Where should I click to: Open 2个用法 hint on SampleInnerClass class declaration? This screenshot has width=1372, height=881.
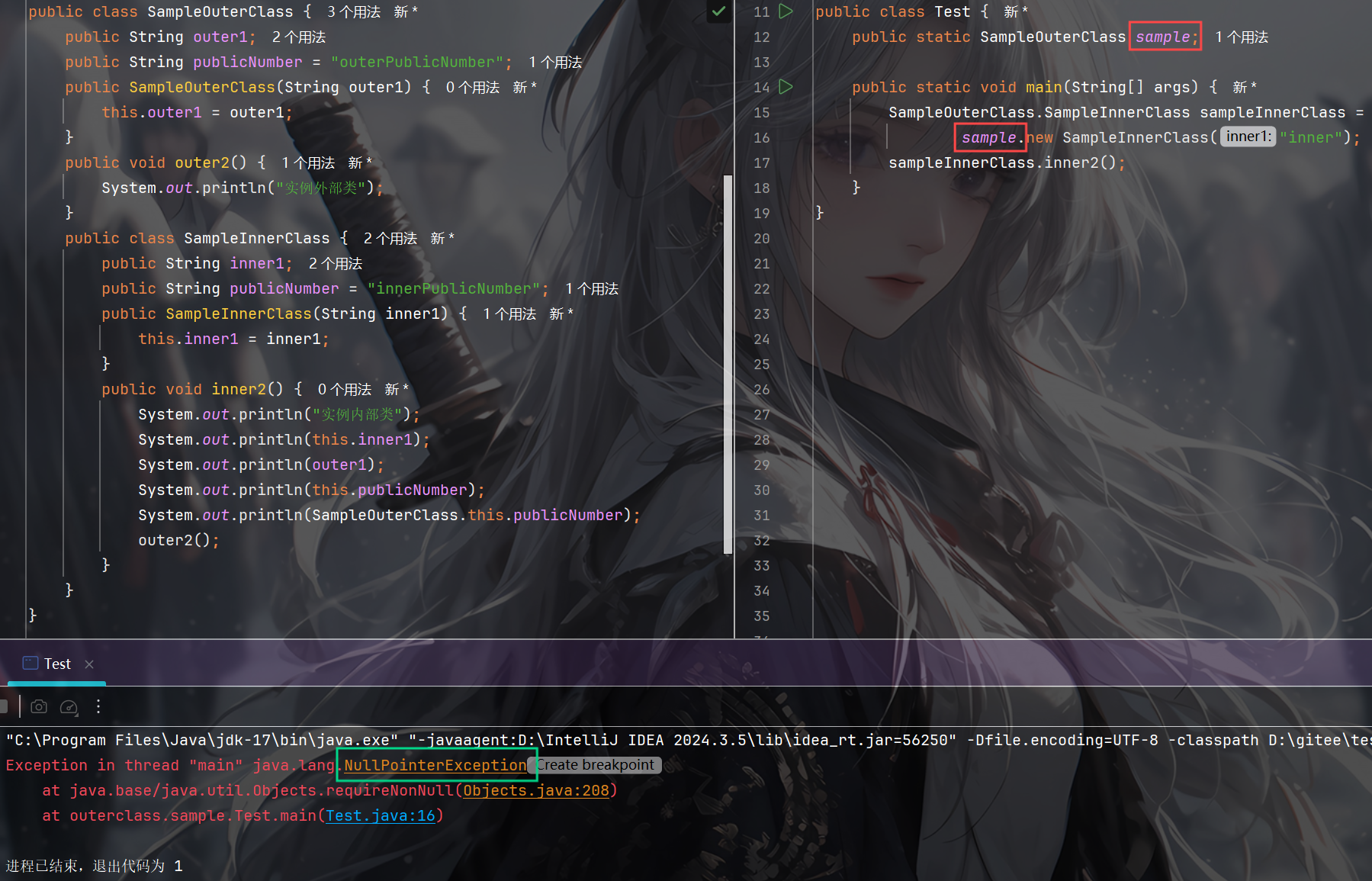(390, 239)
